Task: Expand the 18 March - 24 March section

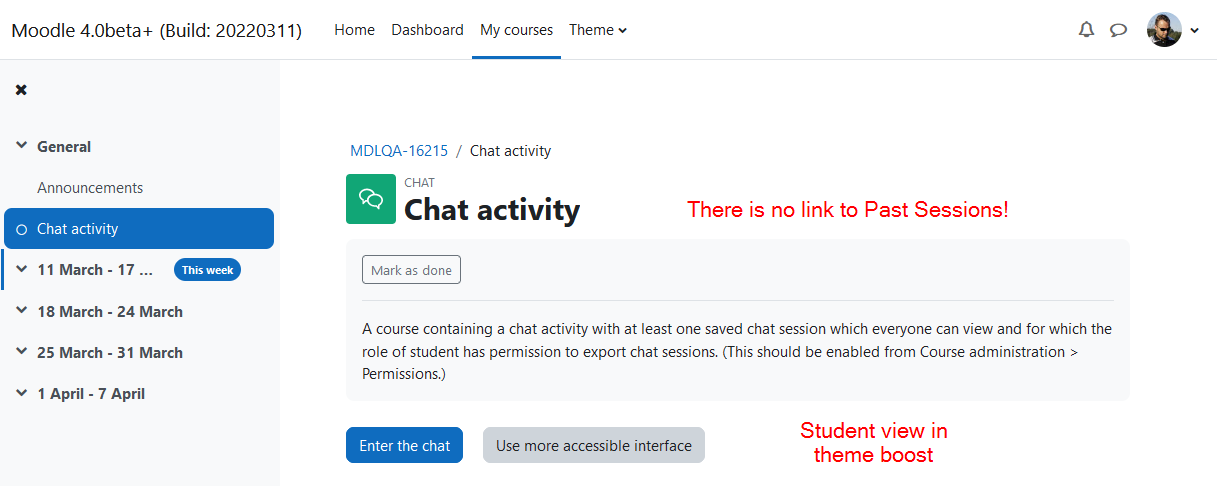Action: point(22,311)
